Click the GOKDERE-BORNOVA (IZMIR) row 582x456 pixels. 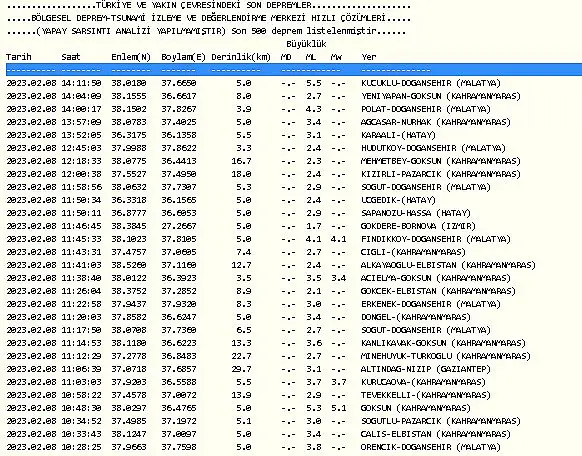tap(241, 226)
